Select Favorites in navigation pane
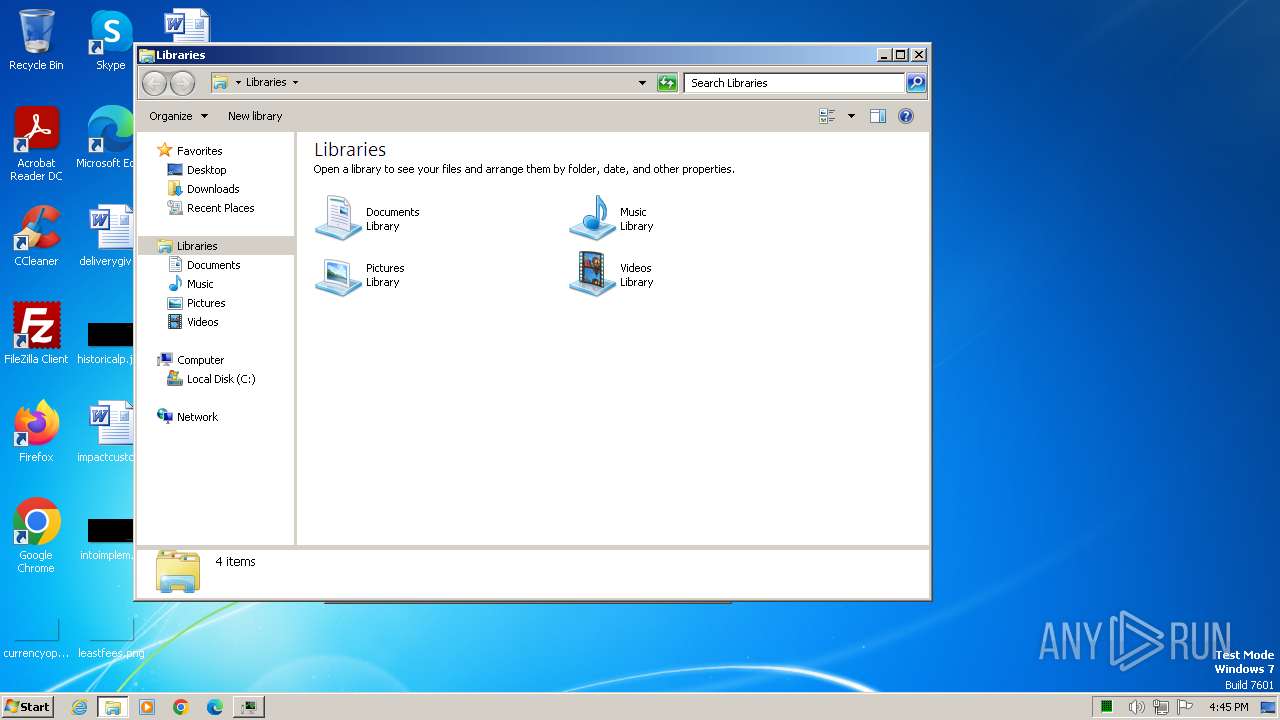The width and height of the screenshot is (1280, 720). (199, 151)
